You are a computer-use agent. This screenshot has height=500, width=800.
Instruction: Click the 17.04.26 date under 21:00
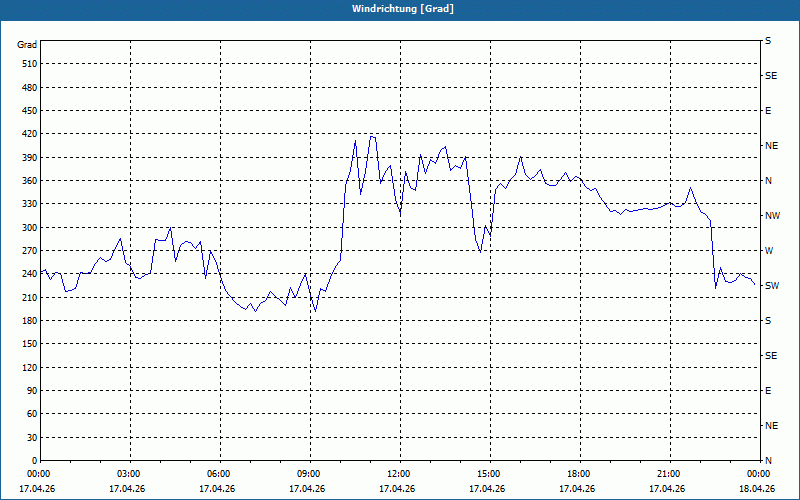point(667,489)
